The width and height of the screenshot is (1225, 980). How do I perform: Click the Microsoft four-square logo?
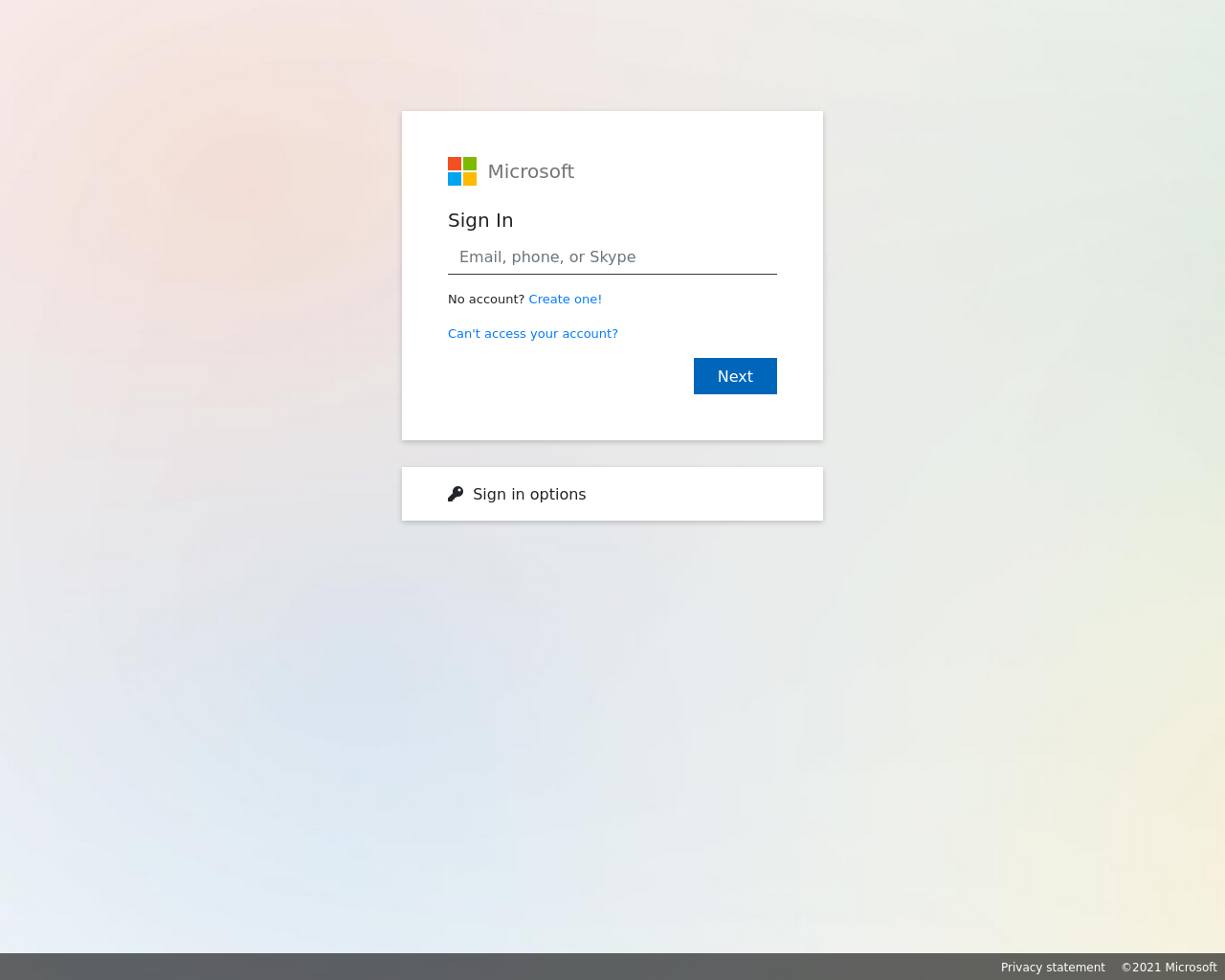pos(462,171)
